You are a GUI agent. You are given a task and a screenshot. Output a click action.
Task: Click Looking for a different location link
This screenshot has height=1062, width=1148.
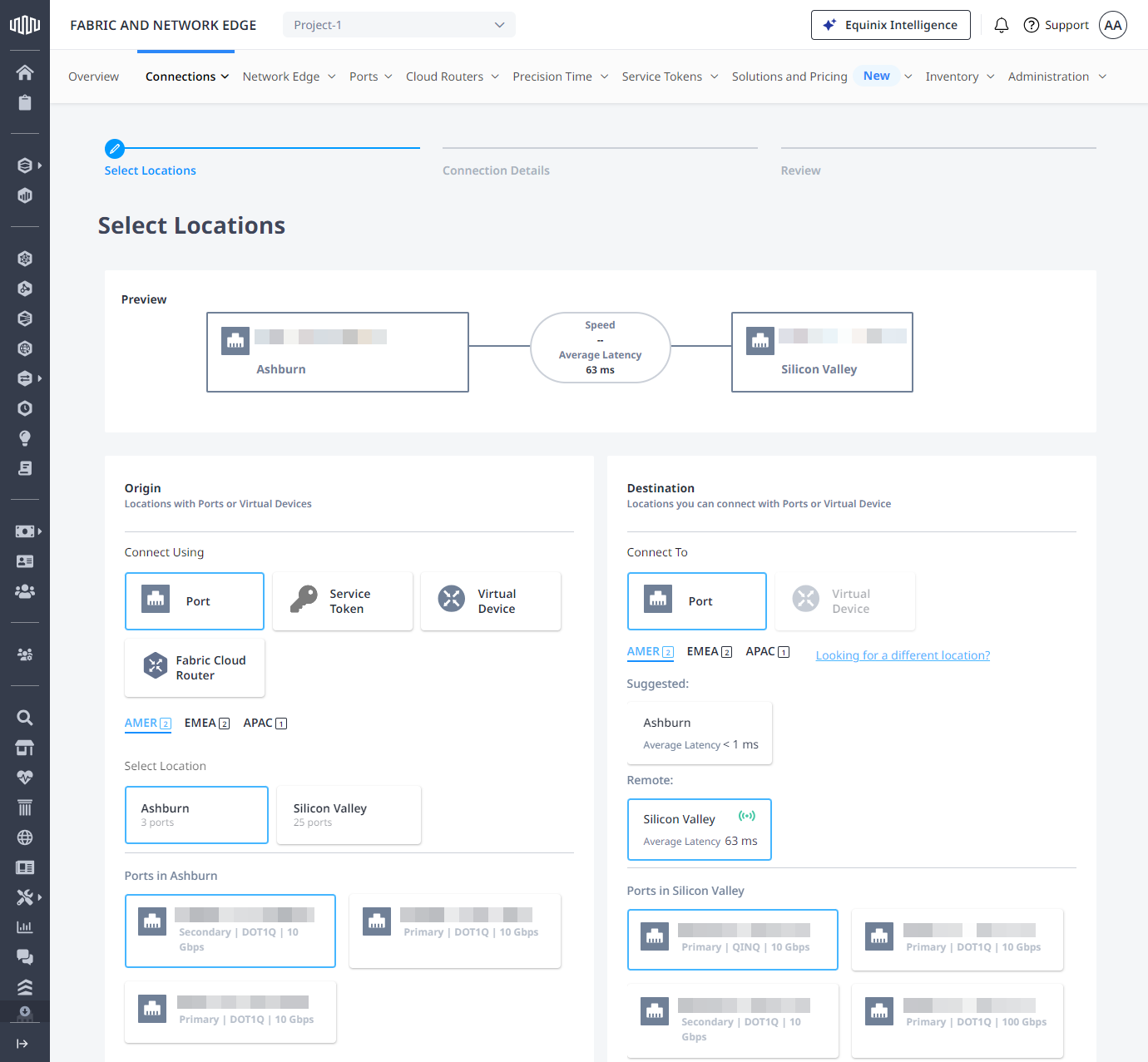click(903, 655)
